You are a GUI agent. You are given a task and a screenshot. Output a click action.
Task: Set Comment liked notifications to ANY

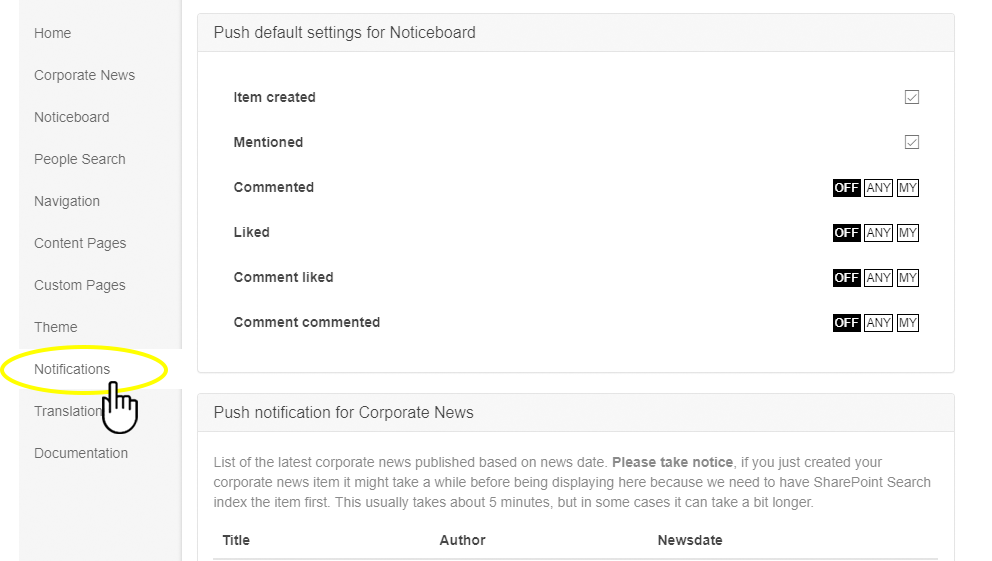[878, 278]
